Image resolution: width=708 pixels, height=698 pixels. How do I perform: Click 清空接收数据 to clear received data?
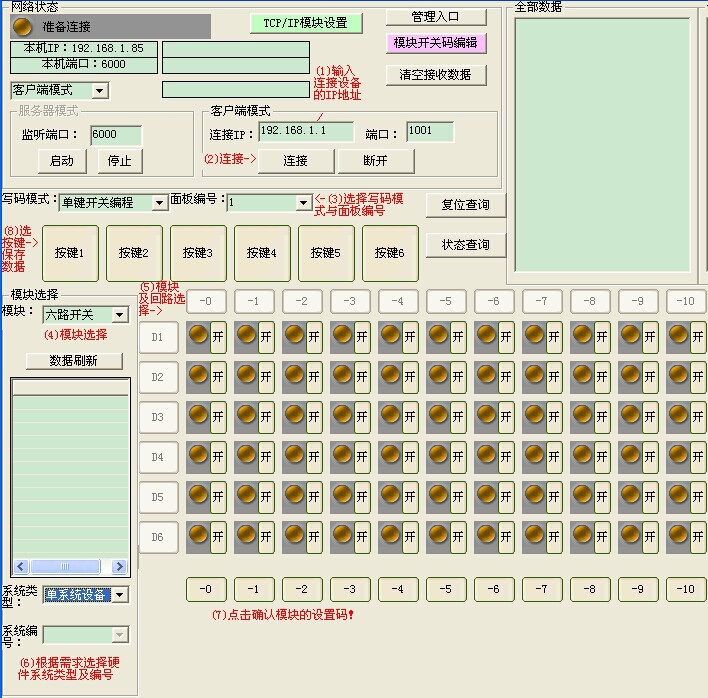coord(436,75)
